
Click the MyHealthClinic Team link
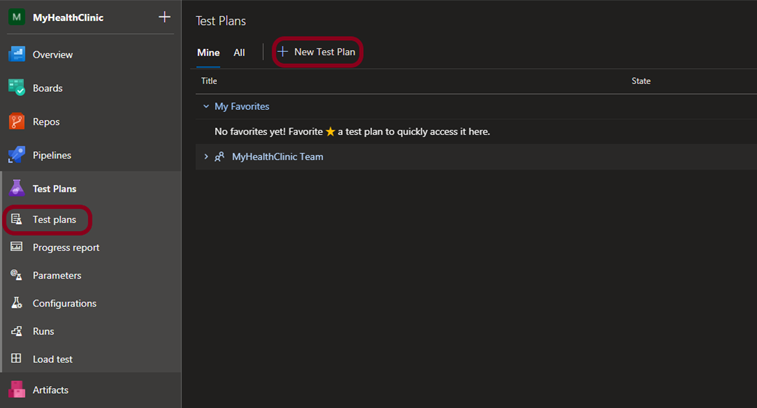pos(277,156)
